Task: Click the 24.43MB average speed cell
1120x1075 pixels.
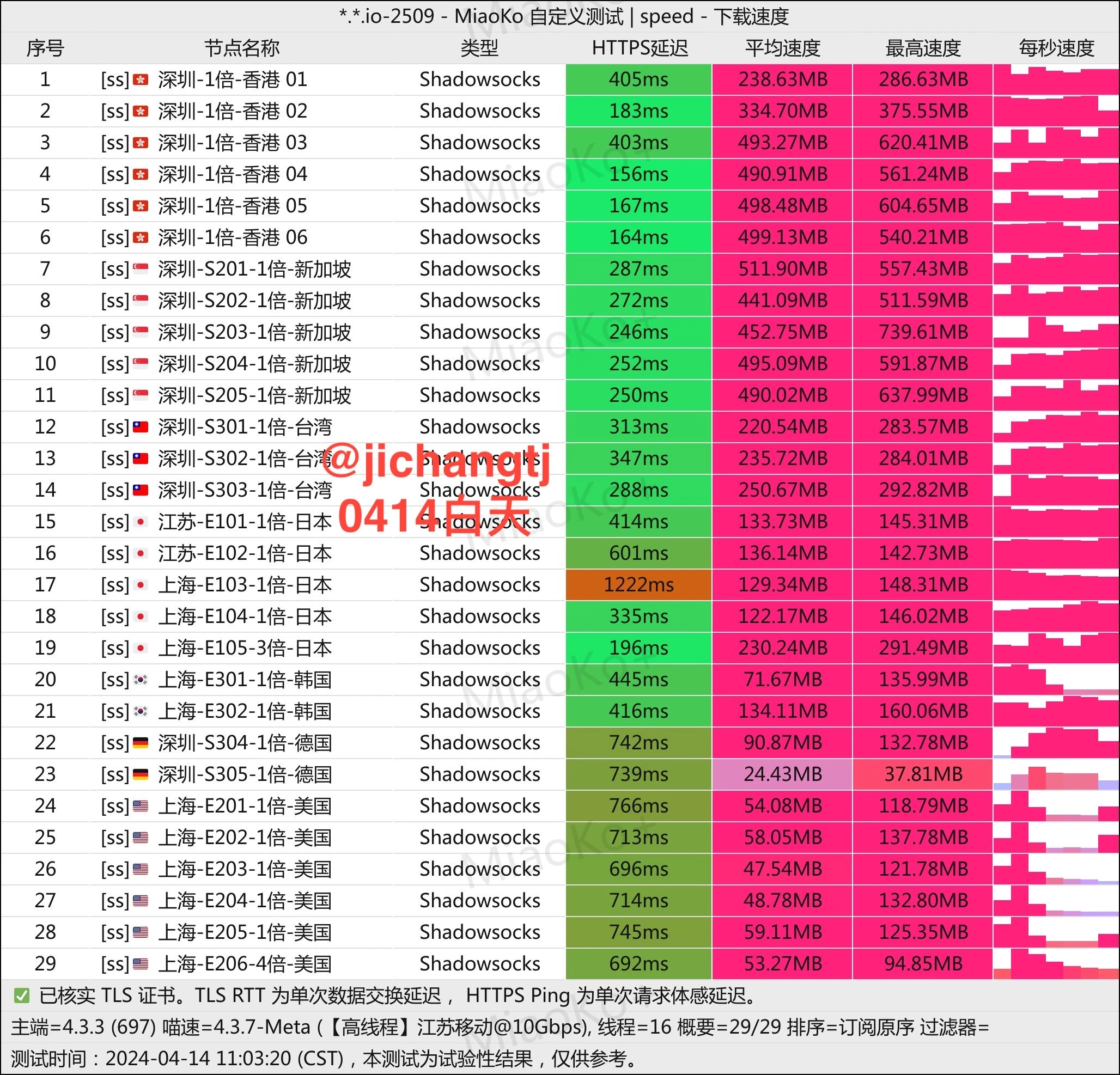Action: pyautogui.click(x=782, y=774)
